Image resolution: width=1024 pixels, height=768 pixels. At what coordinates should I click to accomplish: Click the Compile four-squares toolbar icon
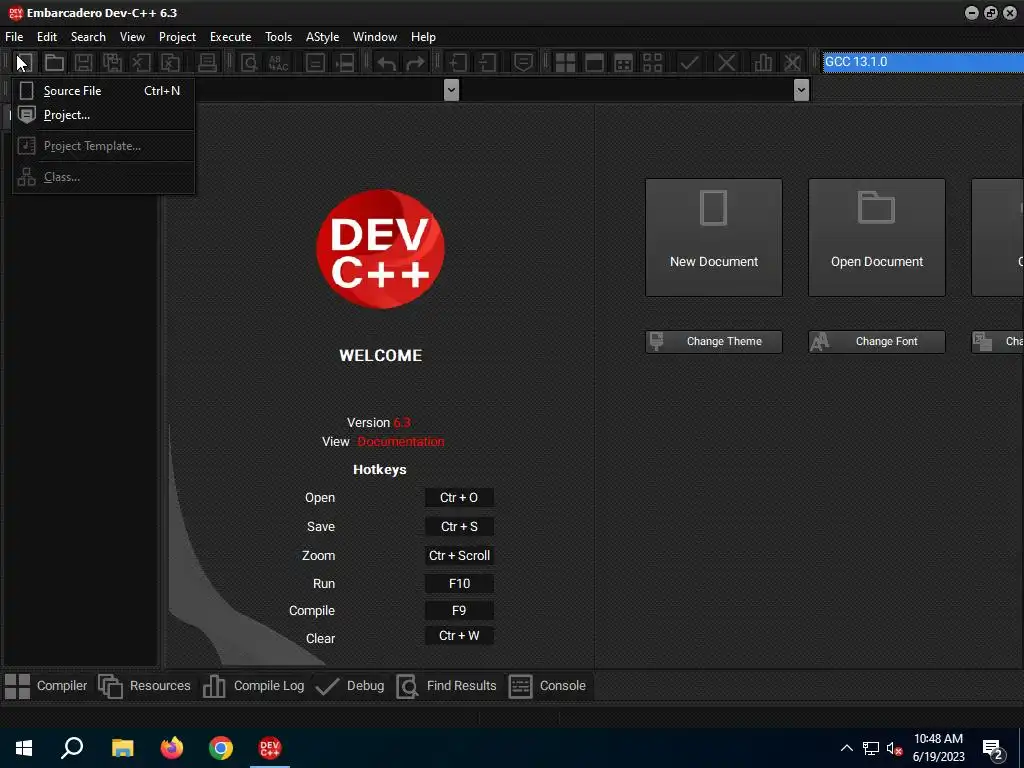(565, 63)
